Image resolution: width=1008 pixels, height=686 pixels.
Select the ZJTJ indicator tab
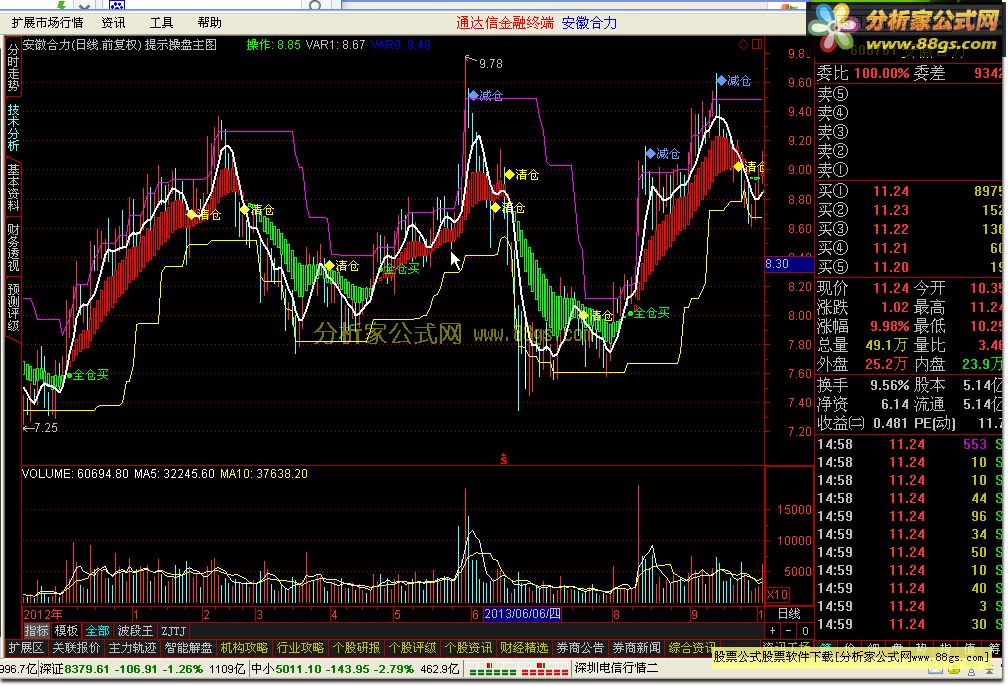point(174,631)
